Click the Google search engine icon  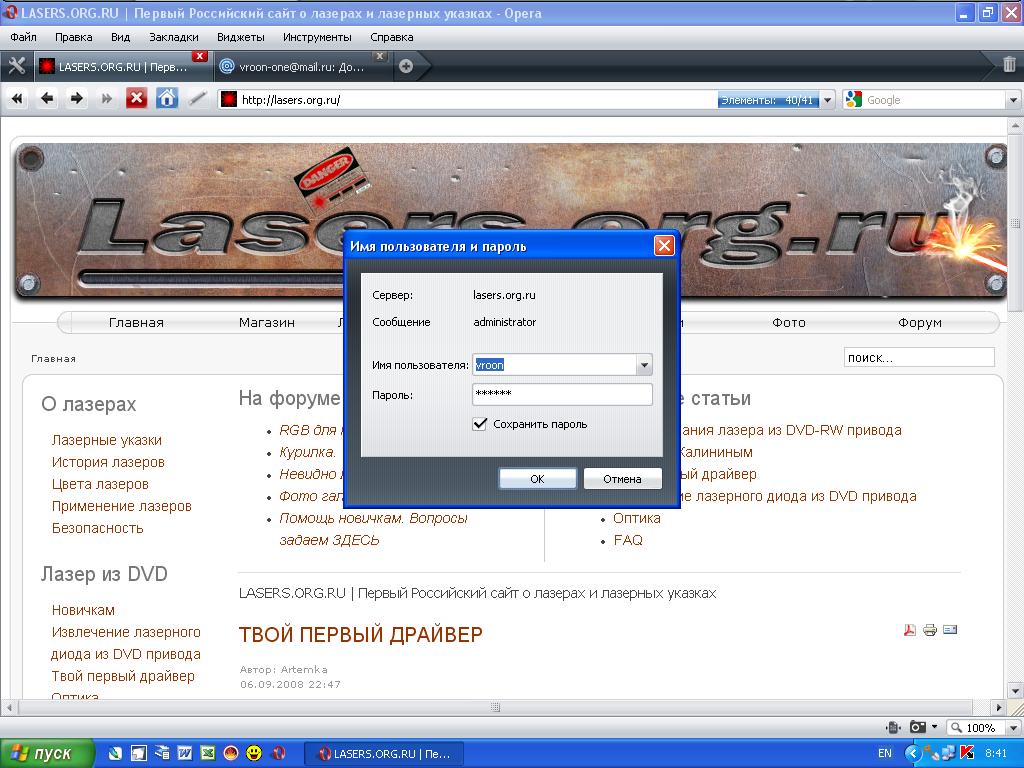(854, 99)
